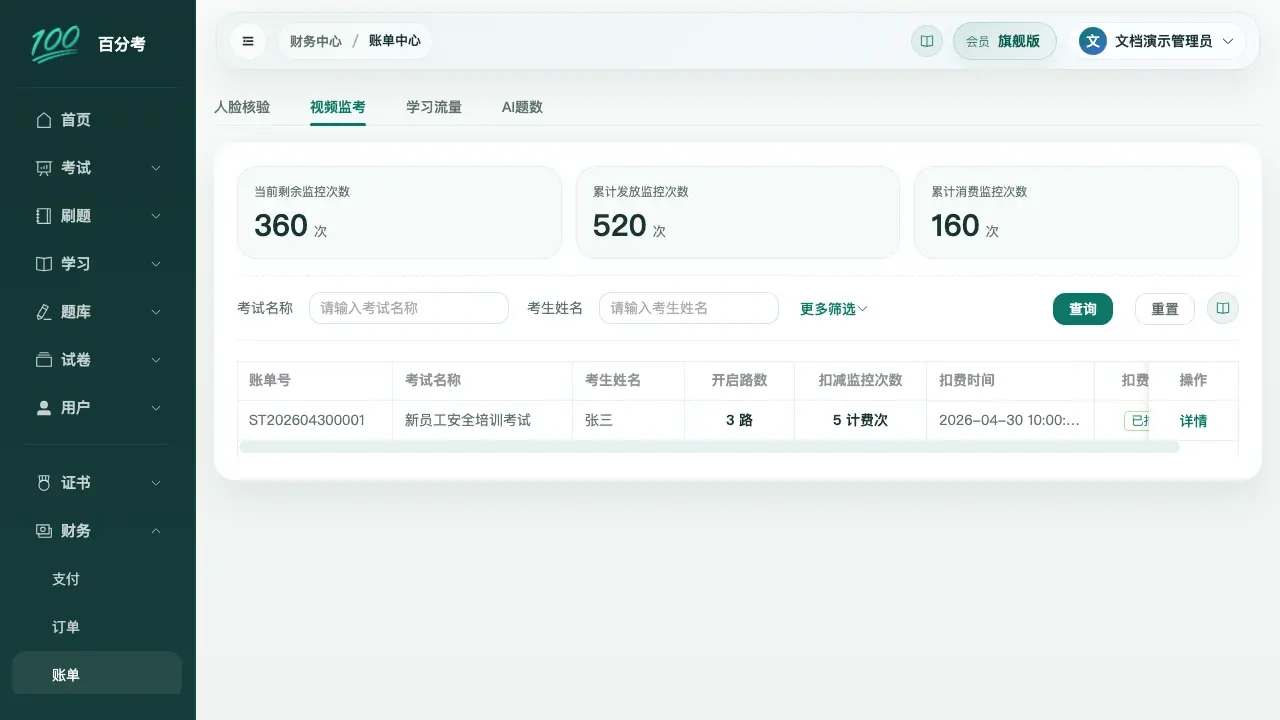Click the 查询 search button

coord(1083,309)
